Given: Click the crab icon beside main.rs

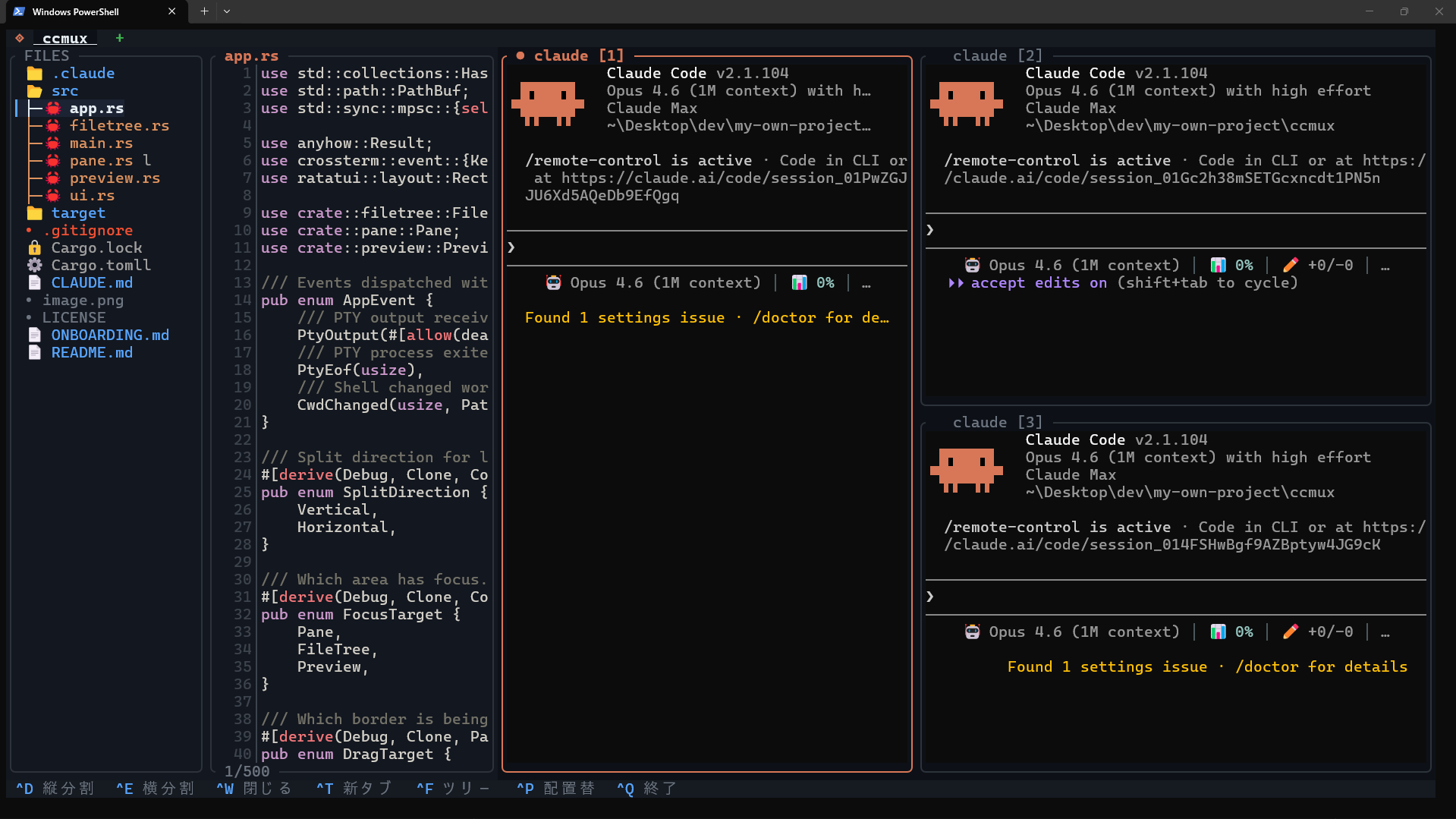Looking at the screenshot, I should point(52,143).
